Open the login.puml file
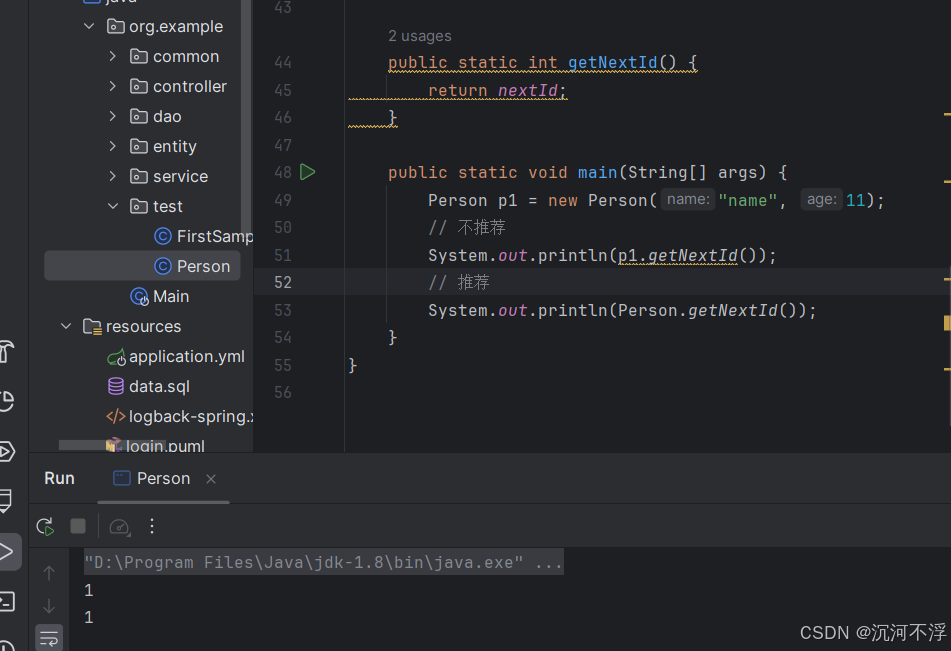 (x=155, y=446)
